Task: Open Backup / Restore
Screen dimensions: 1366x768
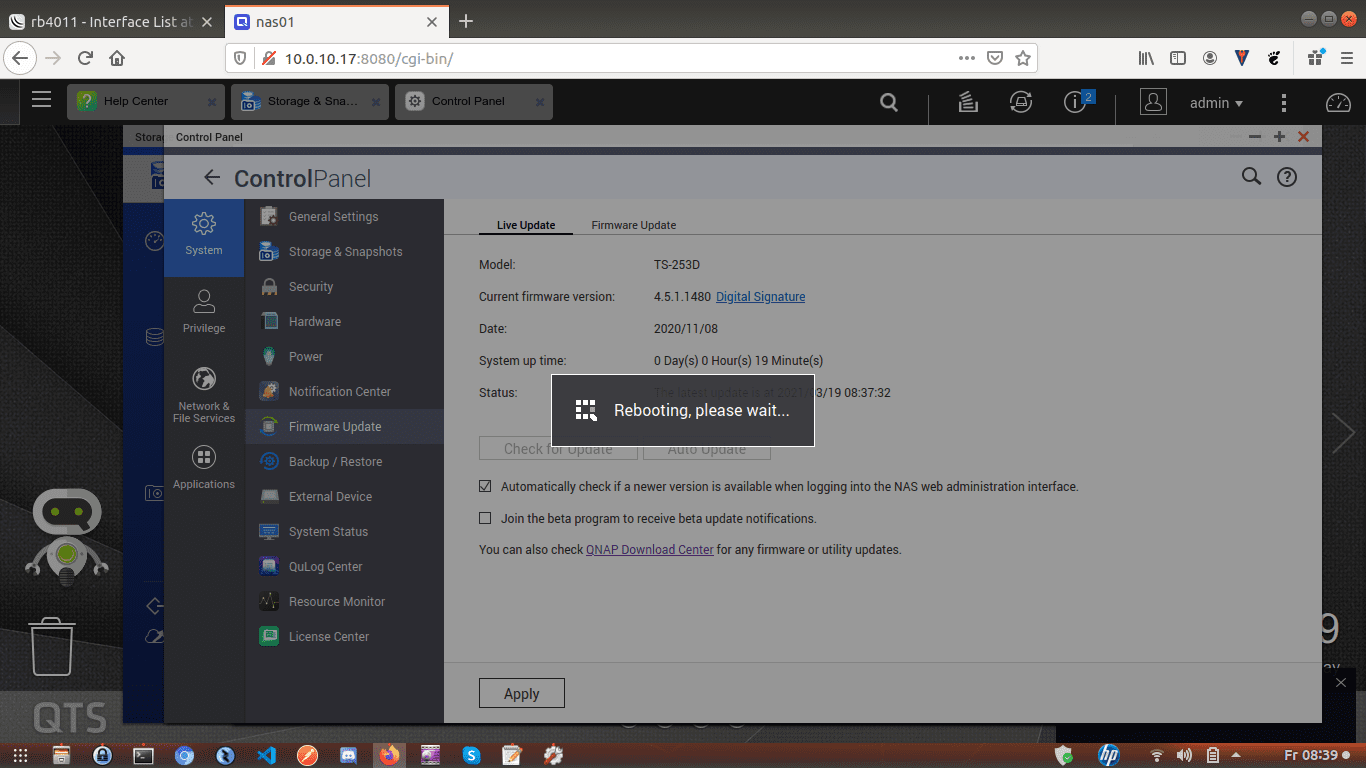Action: point(344,461)
